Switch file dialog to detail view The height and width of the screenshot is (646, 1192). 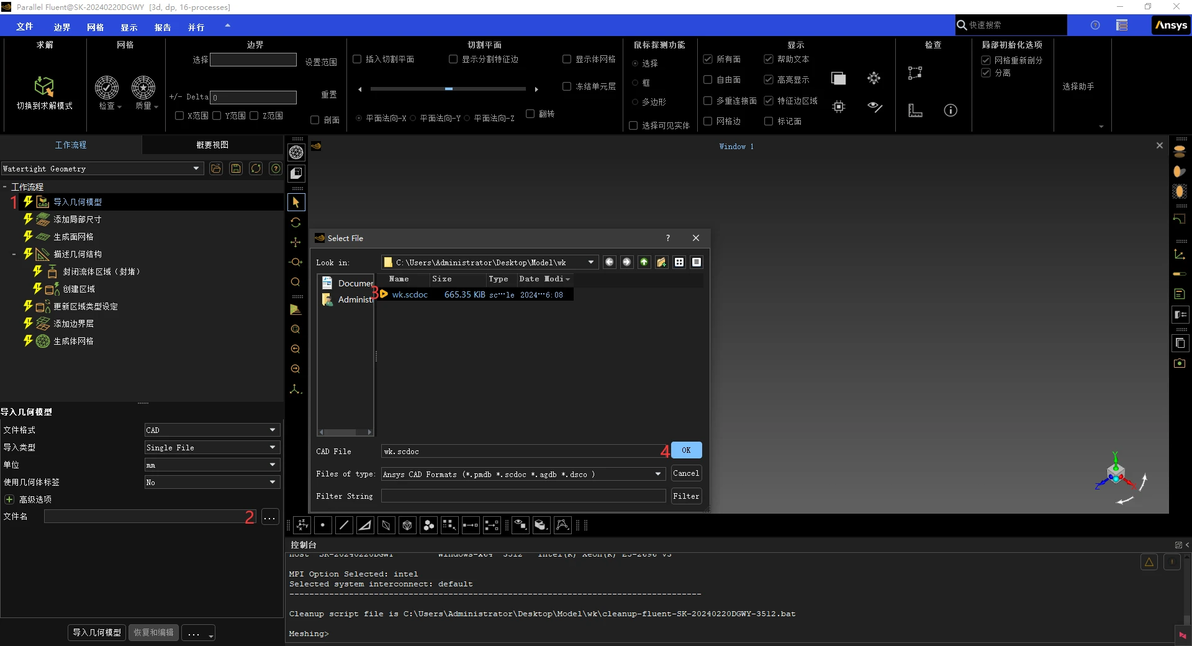(x=696, y=262)
